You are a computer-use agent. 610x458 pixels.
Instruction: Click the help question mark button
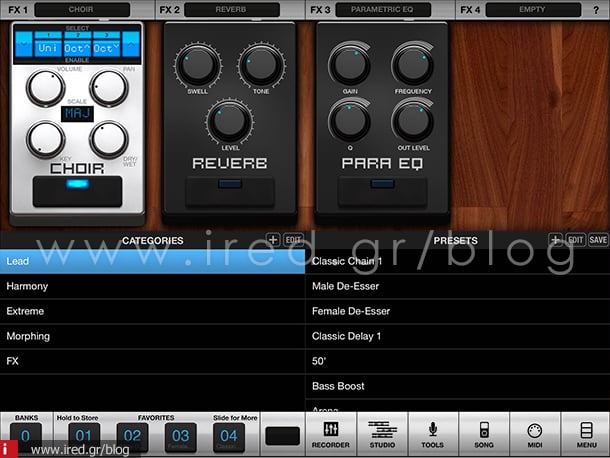597,9
